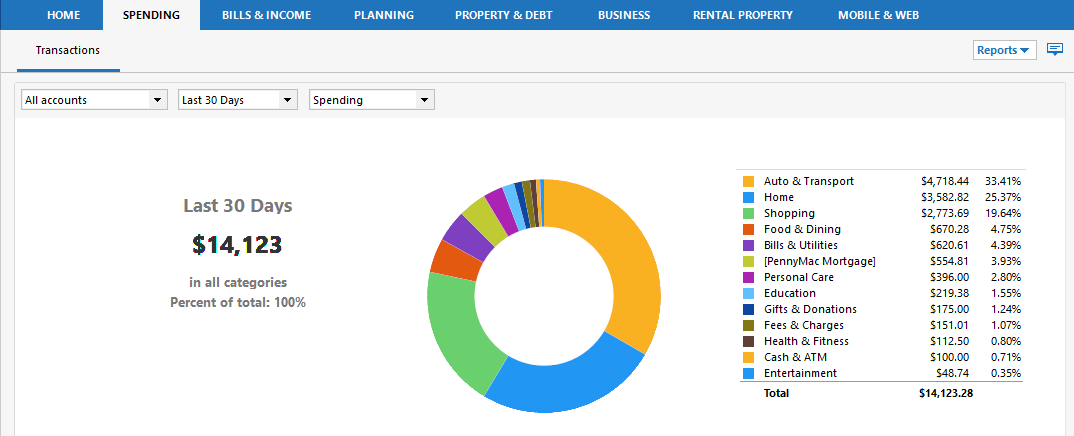Go to the PLANNING tab
This screenshot has width=1074, height=436.
(383, 15)
